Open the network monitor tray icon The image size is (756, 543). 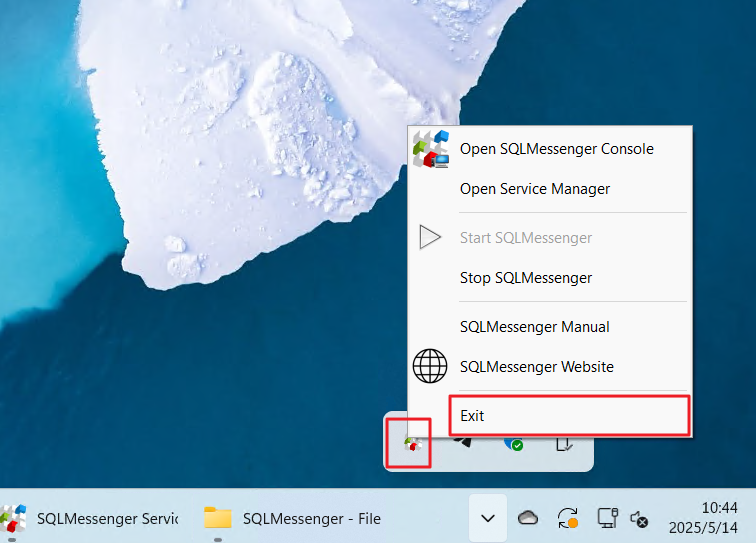(608, 518)
